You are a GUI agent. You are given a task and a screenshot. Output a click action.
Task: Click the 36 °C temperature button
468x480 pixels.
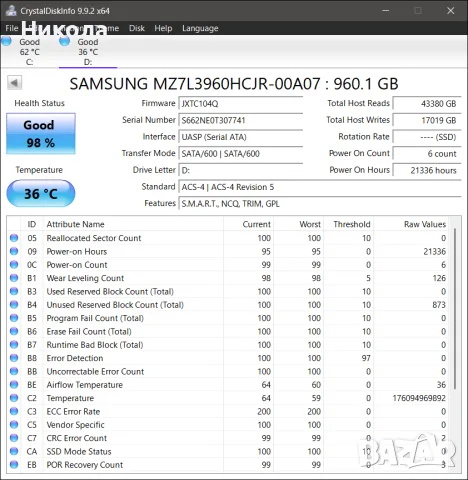pos(41,193)
